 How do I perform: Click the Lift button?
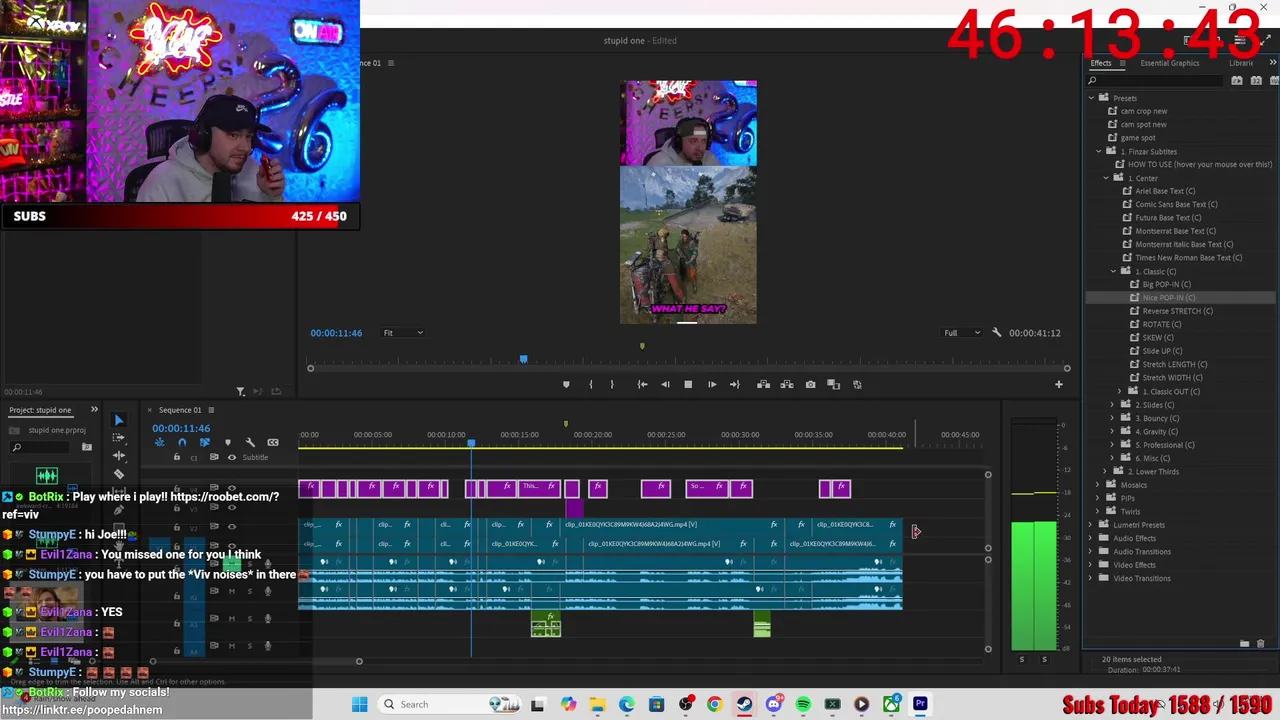coord(763,384)
